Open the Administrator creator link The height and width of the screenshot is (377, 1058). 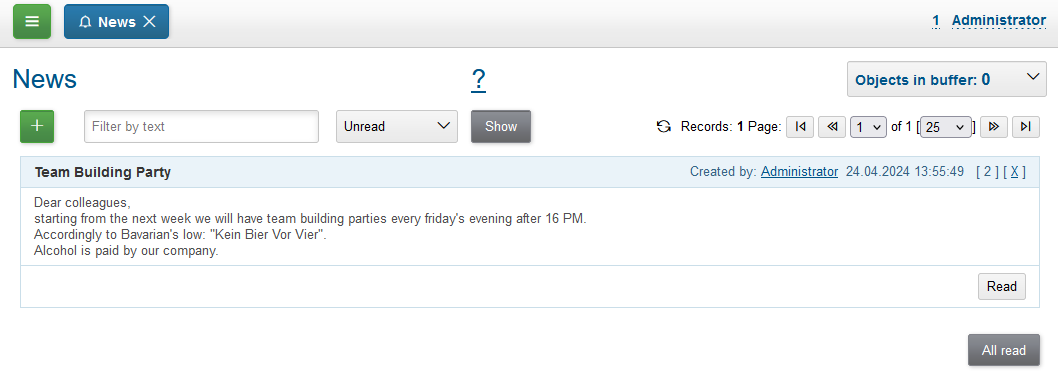tap(800, 172)
